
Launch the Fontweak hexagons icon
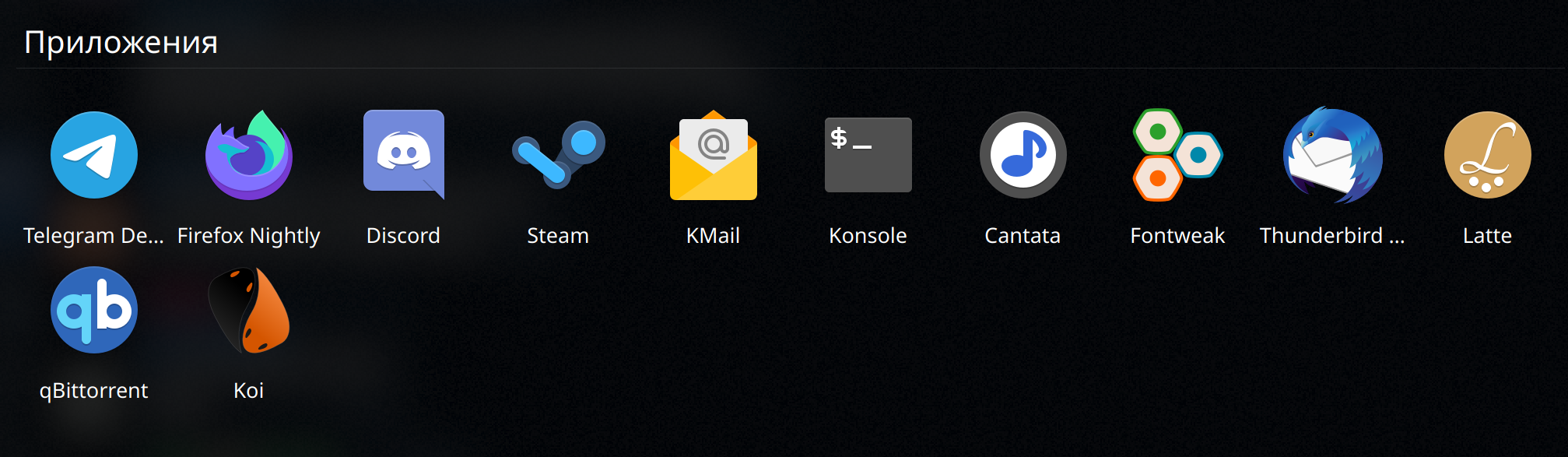tap(1177, 155)
